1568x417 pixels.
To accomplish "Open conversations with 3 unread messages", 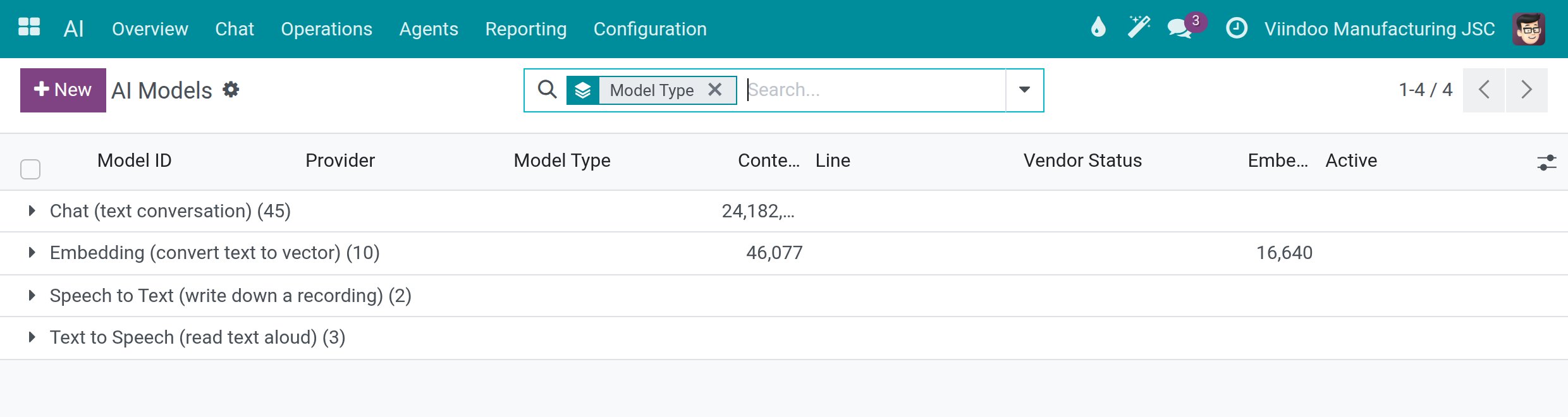I will click(x=1186, y=27).
